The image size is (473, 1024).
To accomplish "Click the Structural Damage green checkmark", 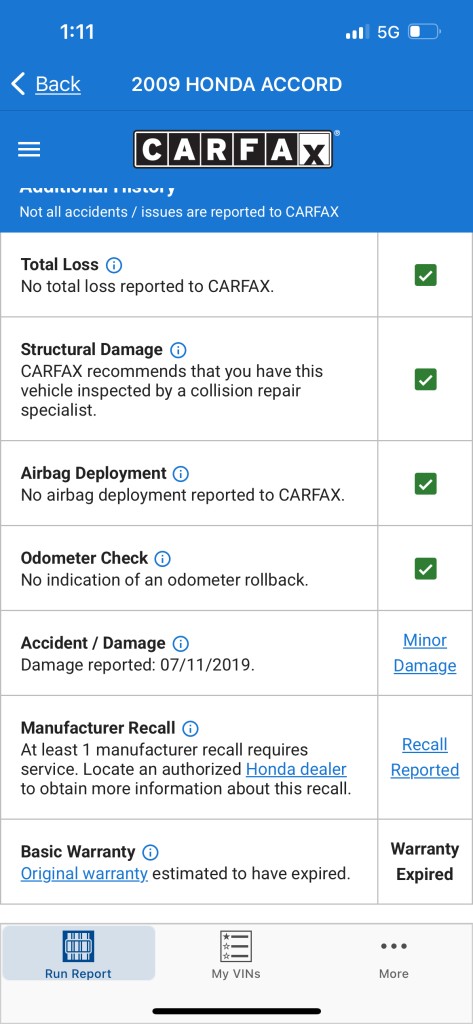I will click(x=425, y=379).
